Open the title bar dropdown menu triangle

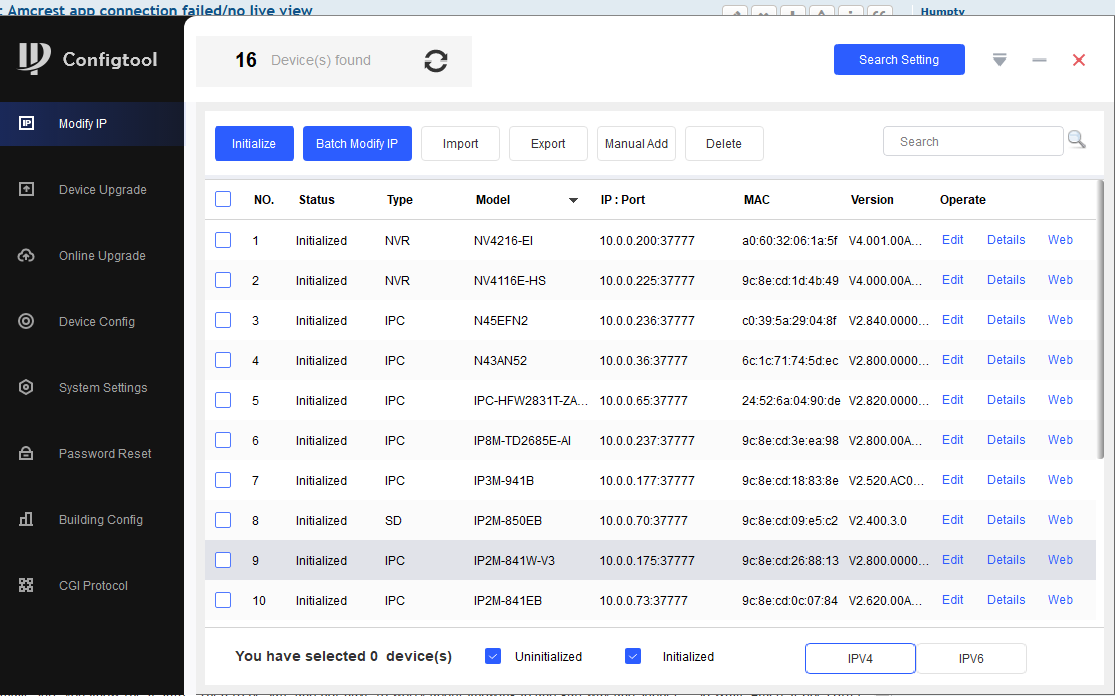click(x=1000, y=60)
